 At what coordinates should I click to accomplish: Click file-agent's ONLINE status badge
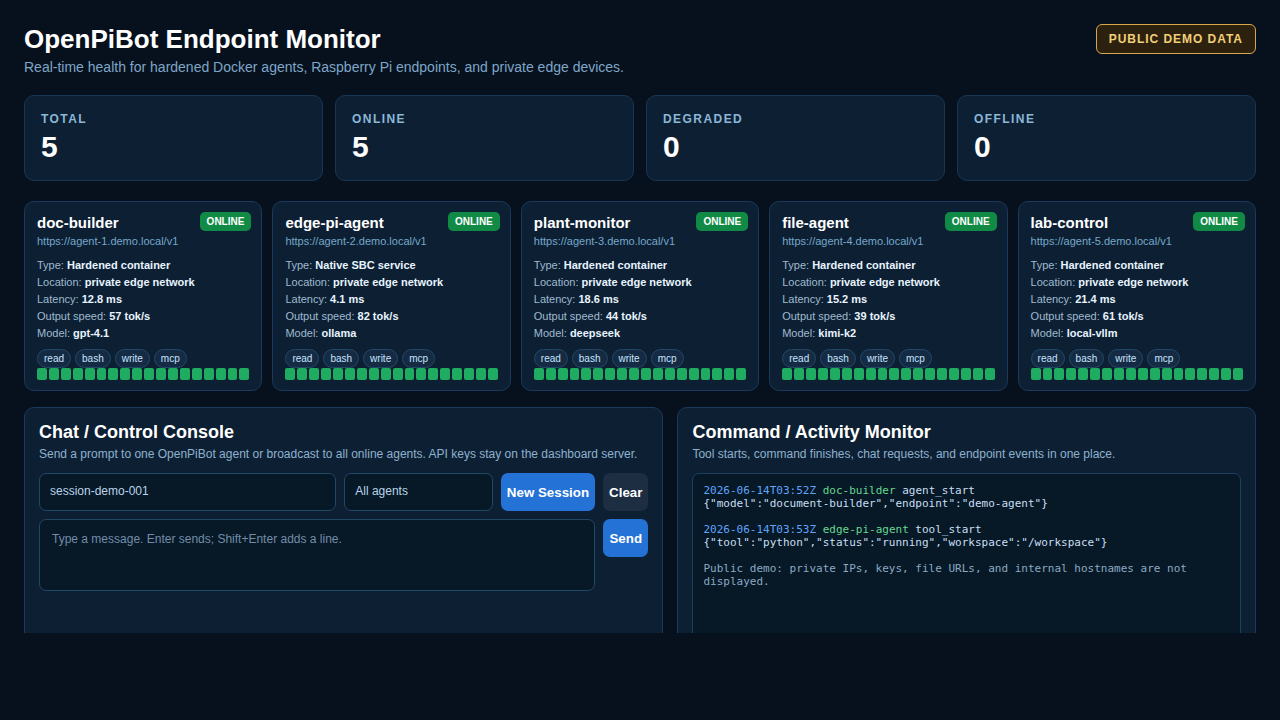(x=971, y=221)
